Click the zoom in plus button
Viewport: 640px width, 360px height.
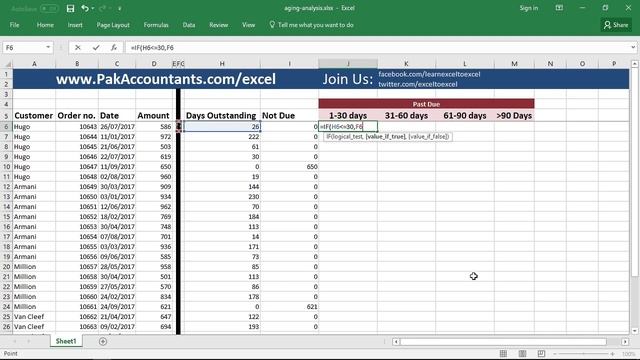pyautogui.click(x=612, y=354)
